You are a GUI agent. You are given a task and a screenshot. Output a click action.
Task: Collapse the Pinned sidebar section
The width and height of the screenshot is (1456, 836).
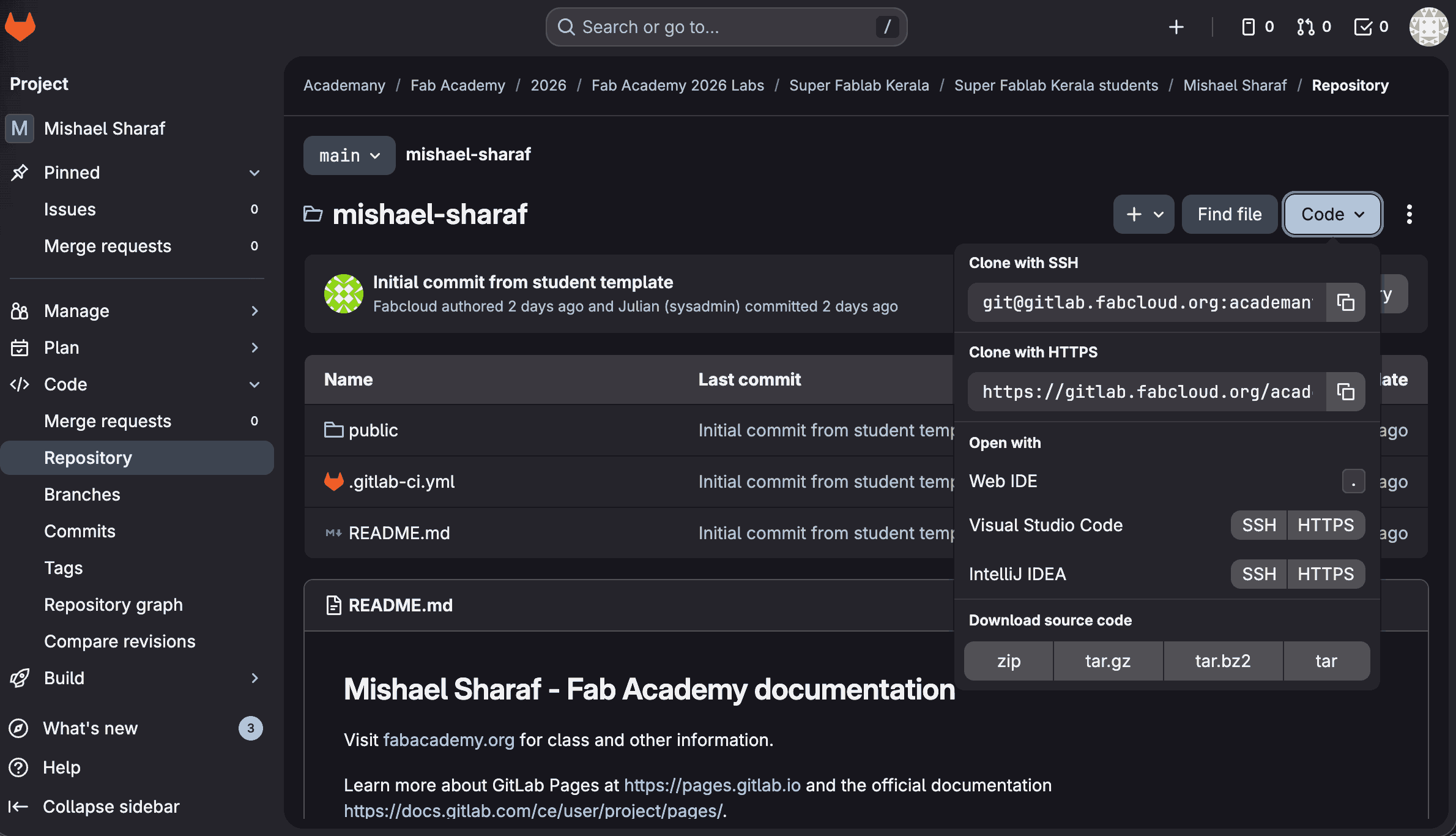254,173
